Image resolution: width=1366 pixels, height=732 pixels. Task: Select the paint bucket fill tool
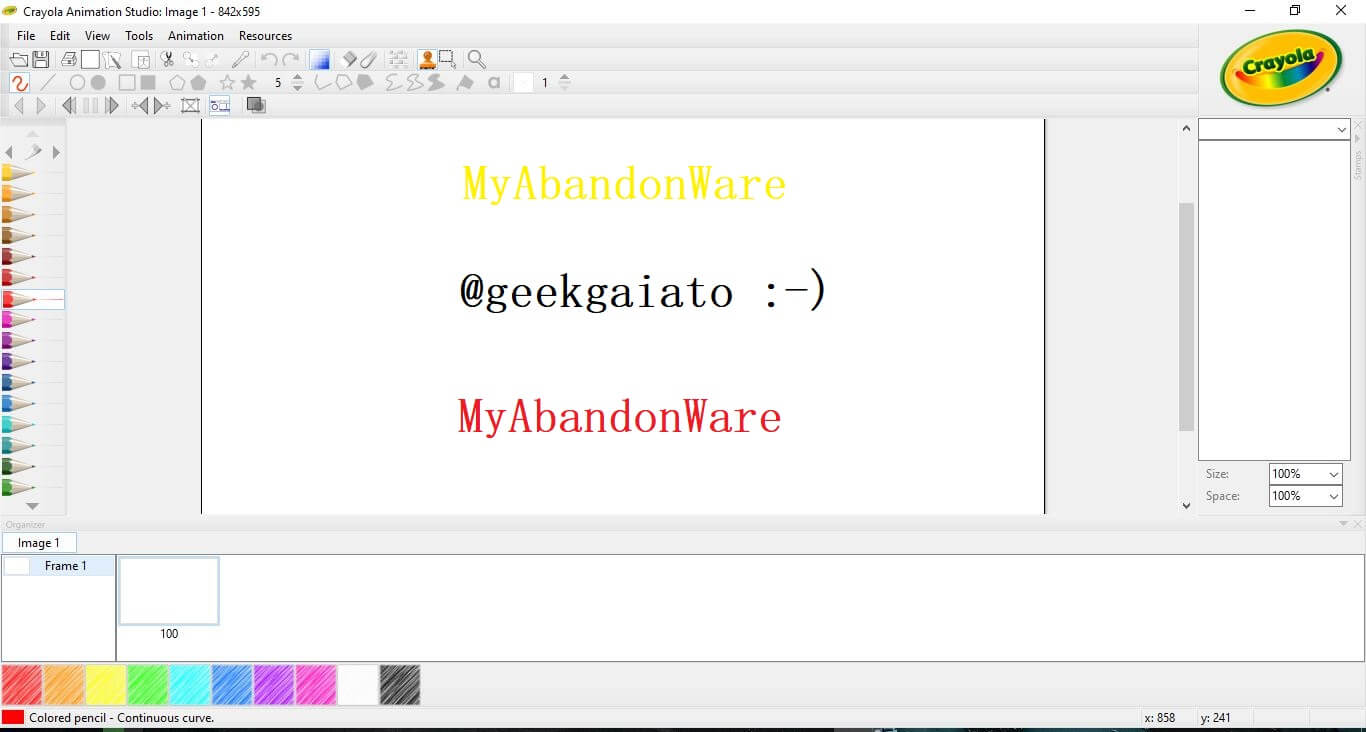pos(465,83)
